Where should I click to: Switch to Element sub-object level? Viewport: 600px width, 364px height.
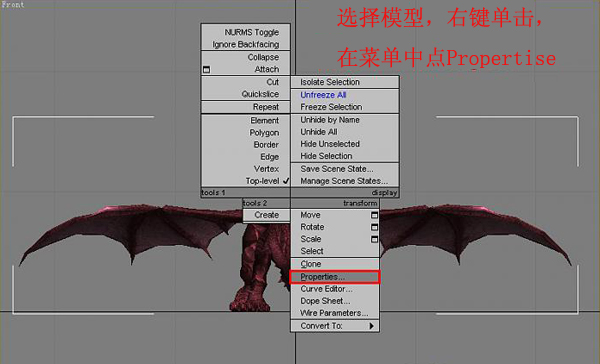pos(264,121)
